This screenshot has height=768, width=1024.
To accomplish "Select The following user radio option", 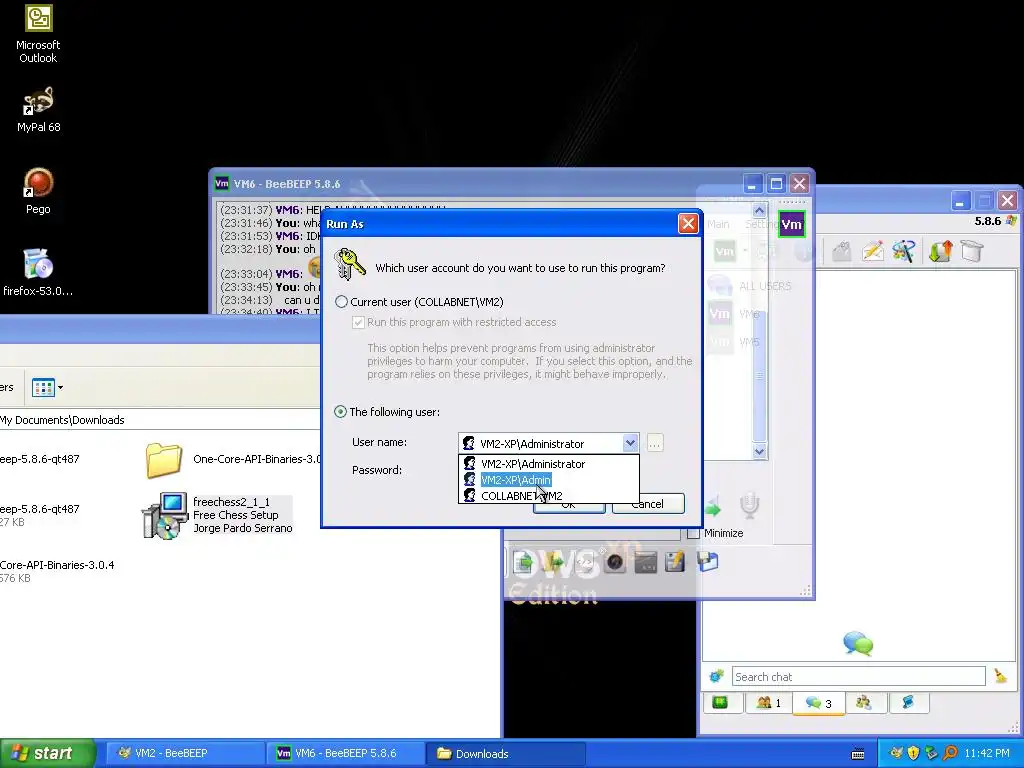I will [340, 412].
